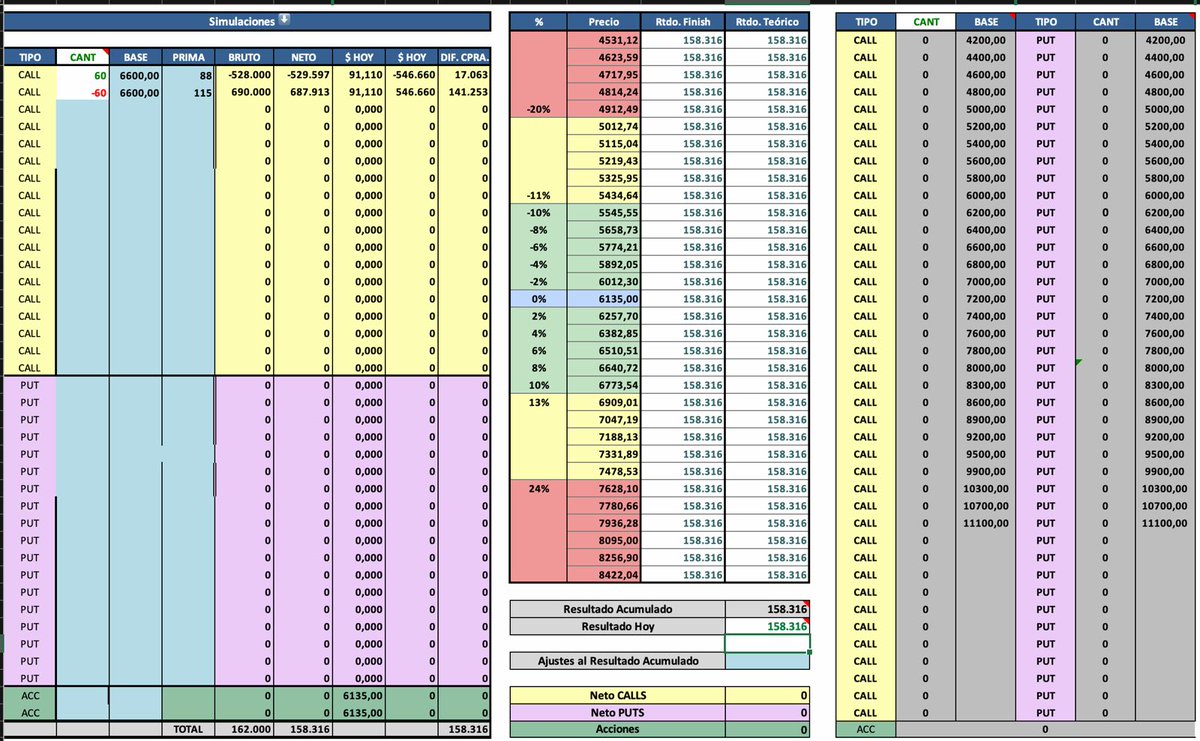Select the PRIMA column header

tap(188, 57)
